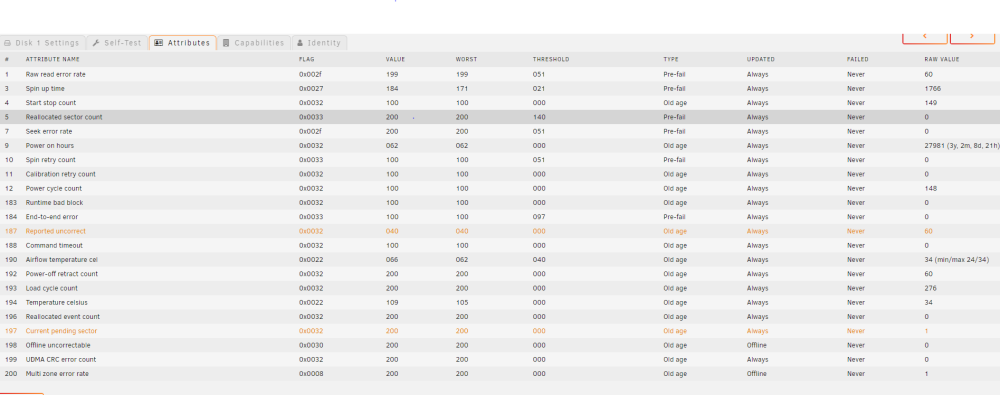
Task: Go to next disk with right arrow button
Action: [973, 37]
